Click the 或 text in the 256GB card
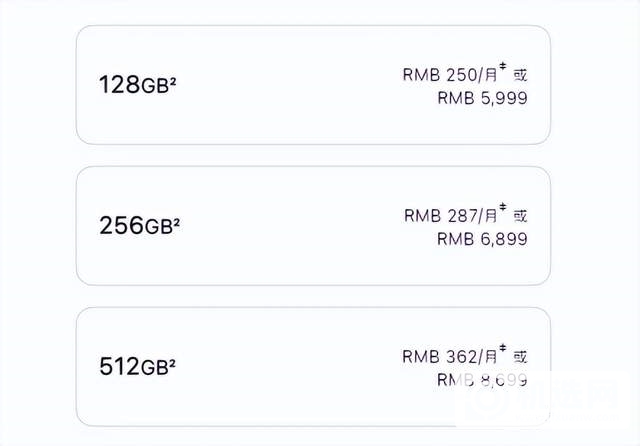 pyautogui.click(x=520, y=215)
